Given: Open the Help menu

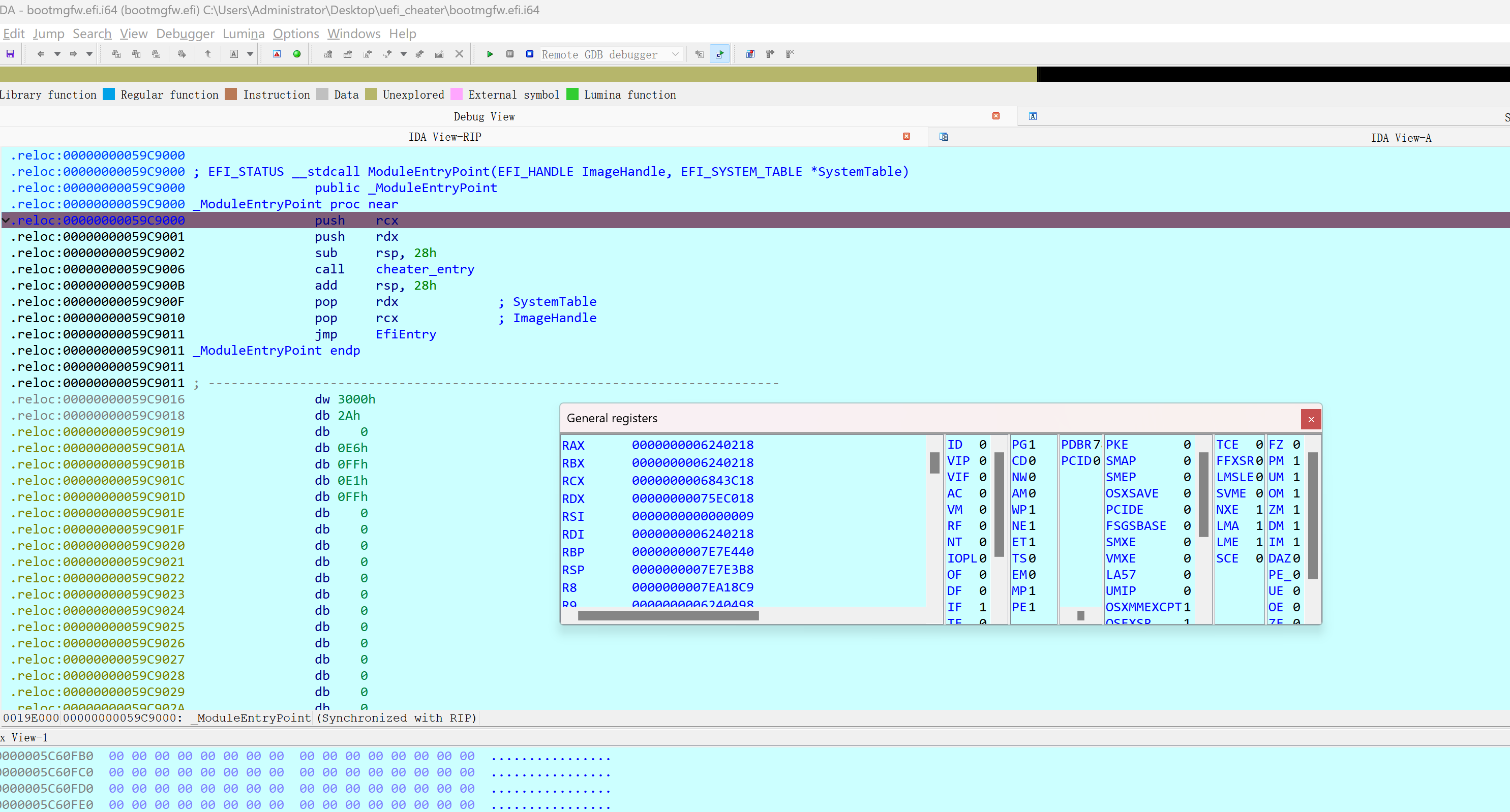Looking at the screenshot, I should click(x=403, y=34).
